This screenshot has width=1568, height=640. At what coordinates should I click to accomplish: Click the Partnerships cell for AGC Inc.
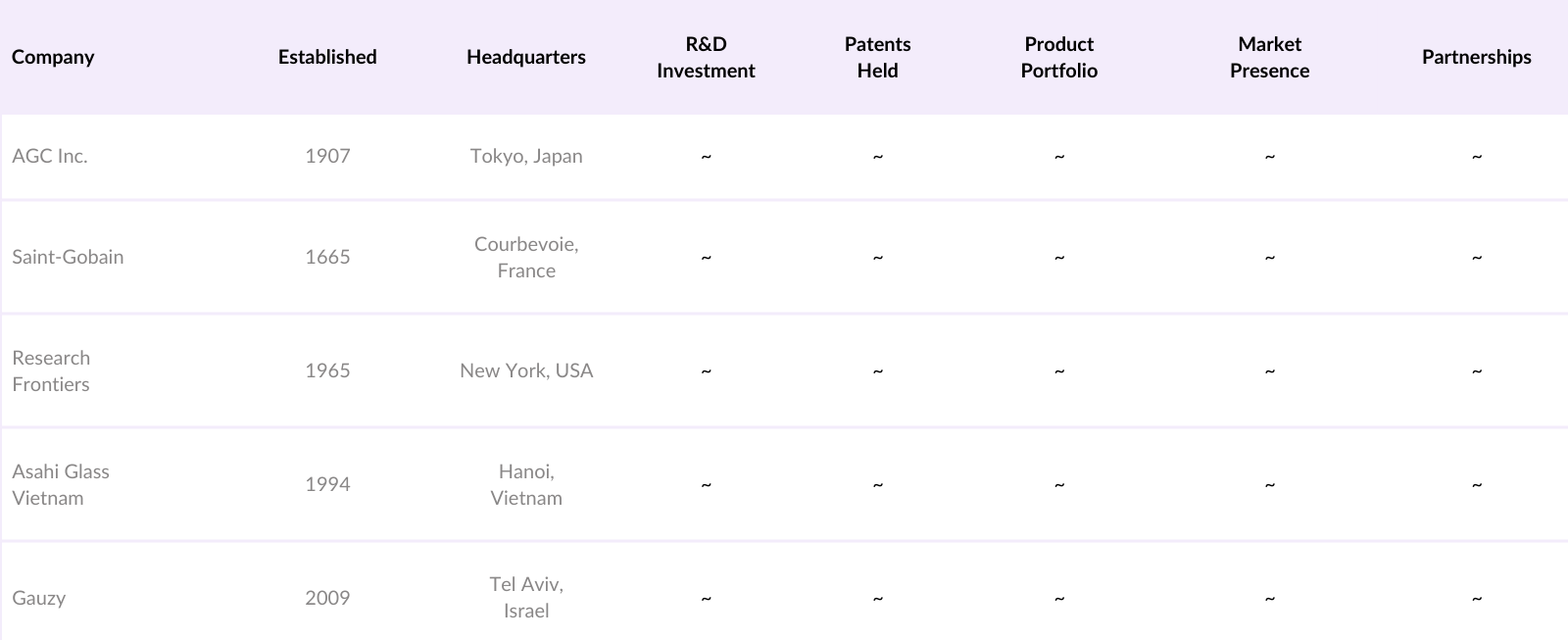click(x=1476, y=157)
